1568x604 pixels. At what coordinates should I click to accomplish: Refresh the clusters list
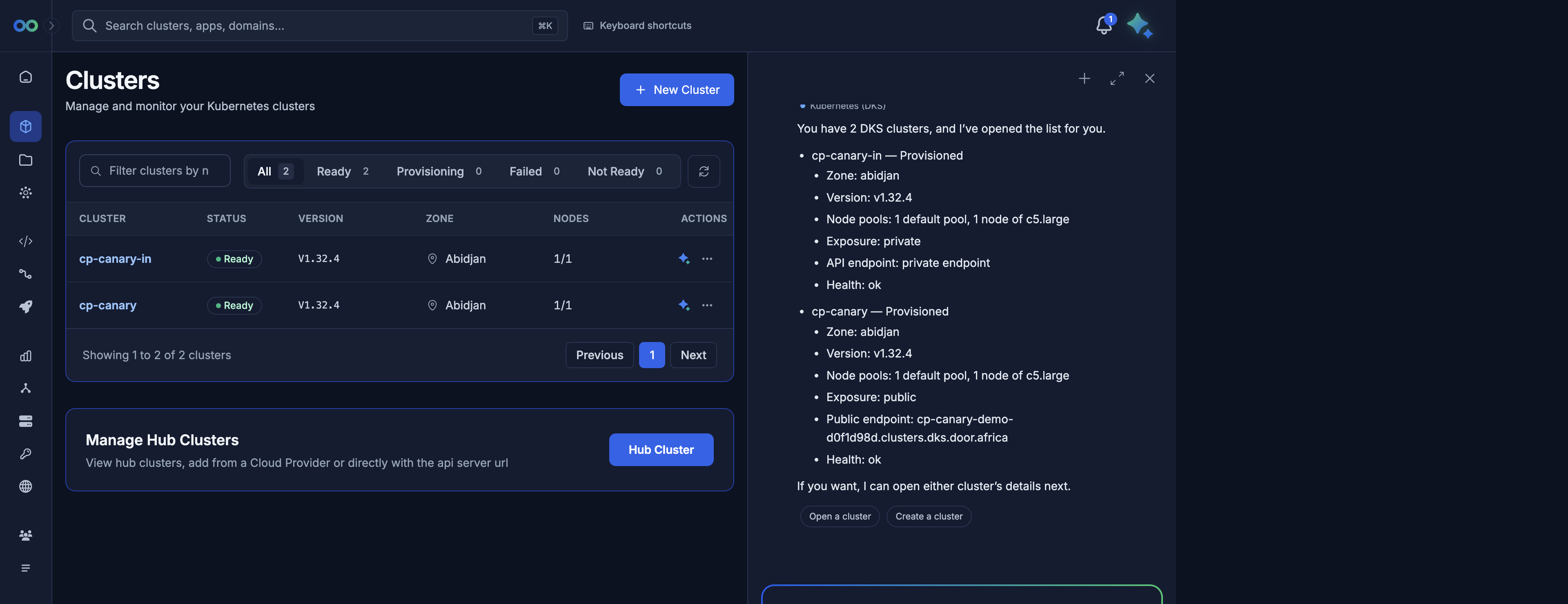(704, 171)
